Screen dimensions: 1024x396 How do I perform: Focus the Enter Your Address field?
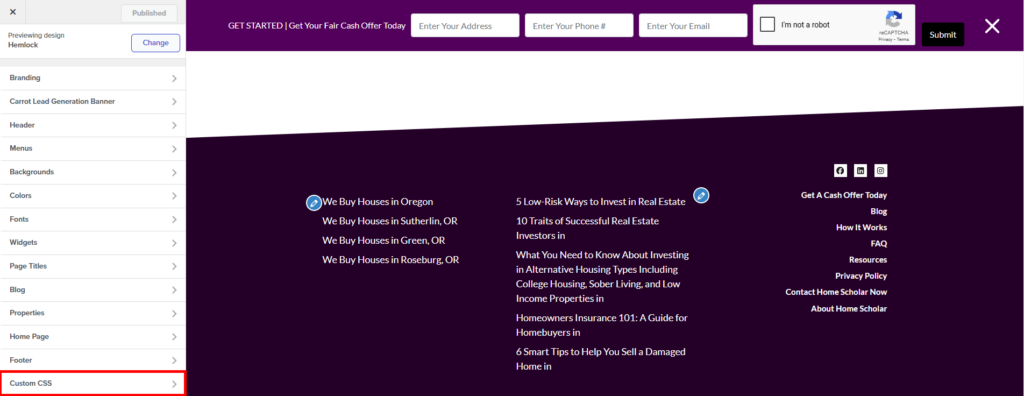click(x=465, y=25)
